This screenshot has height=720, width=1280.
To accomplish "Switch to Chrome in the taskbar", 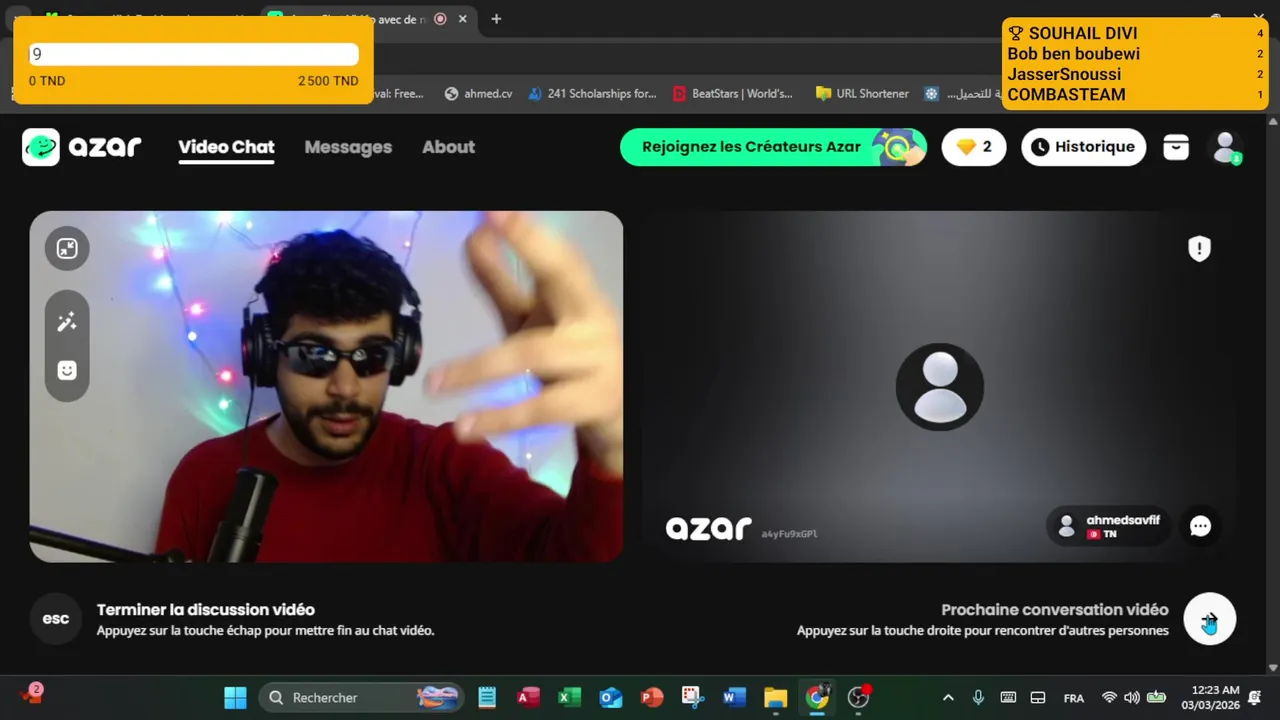I will (817, 697).
